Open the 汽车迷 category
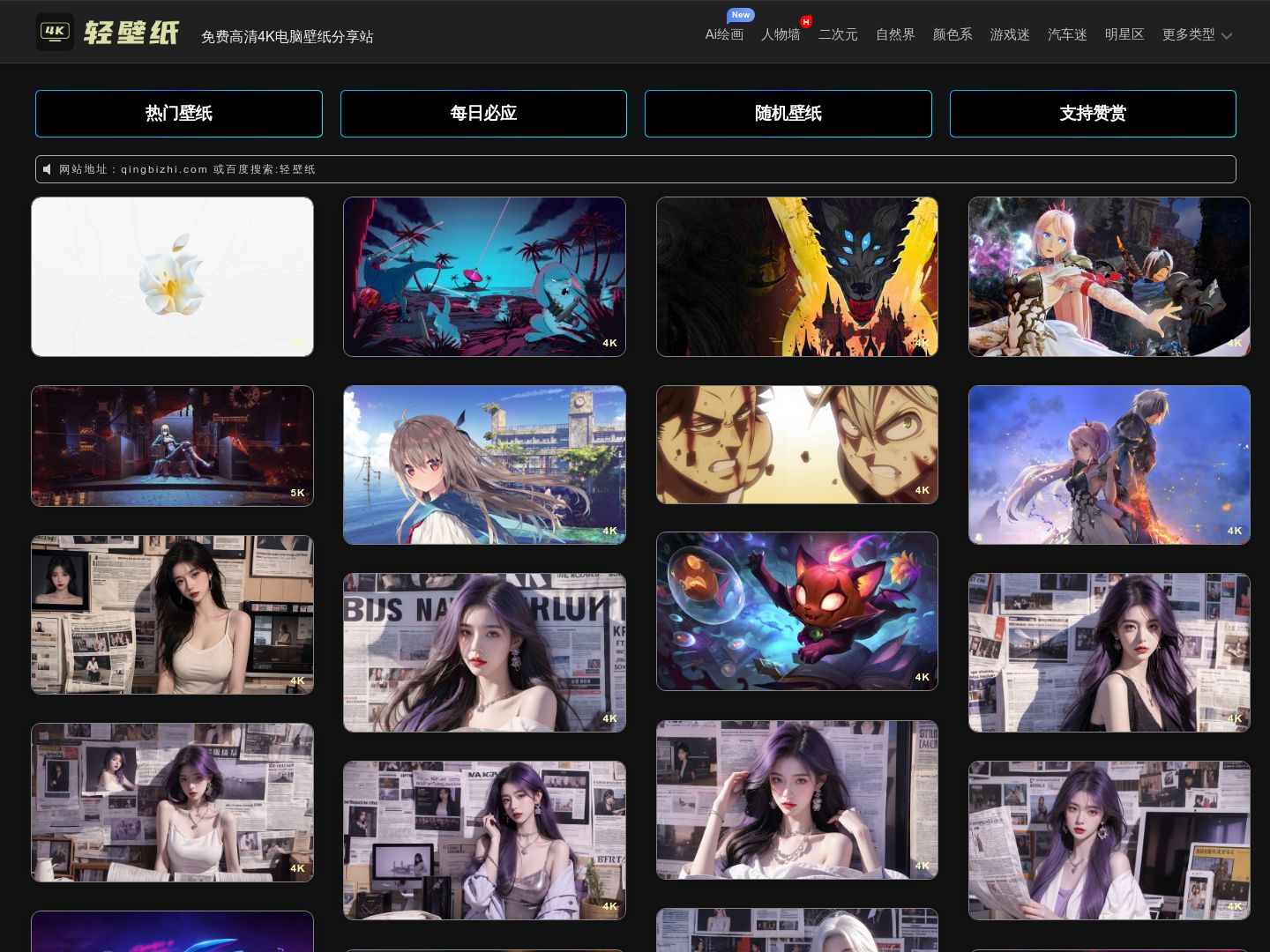The width and height of the screenshot is (1270, 952). click(x=1067, y=34)
